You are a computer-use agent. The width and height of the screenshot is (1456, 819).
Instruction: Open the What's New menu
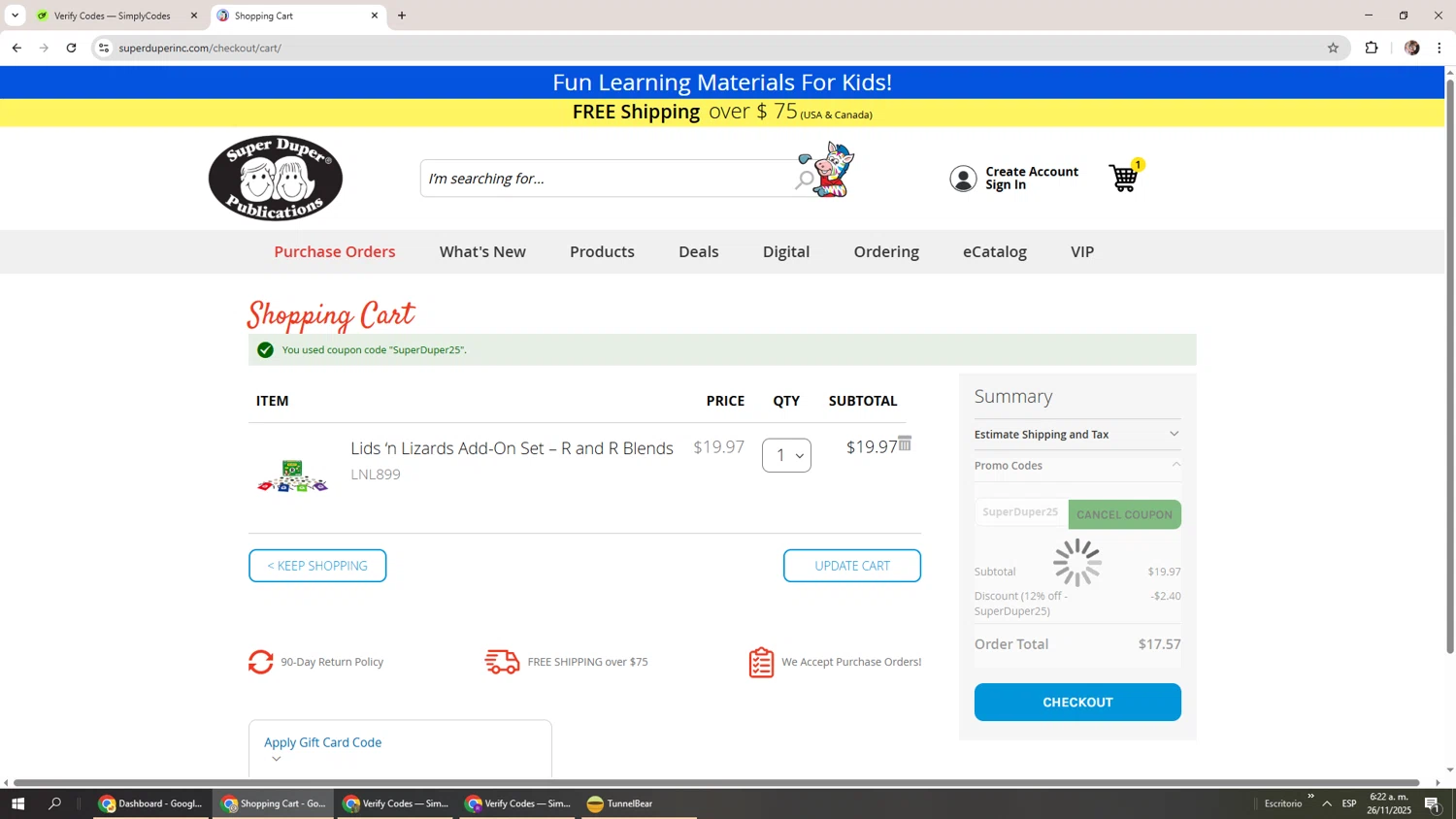click(482, 252)
